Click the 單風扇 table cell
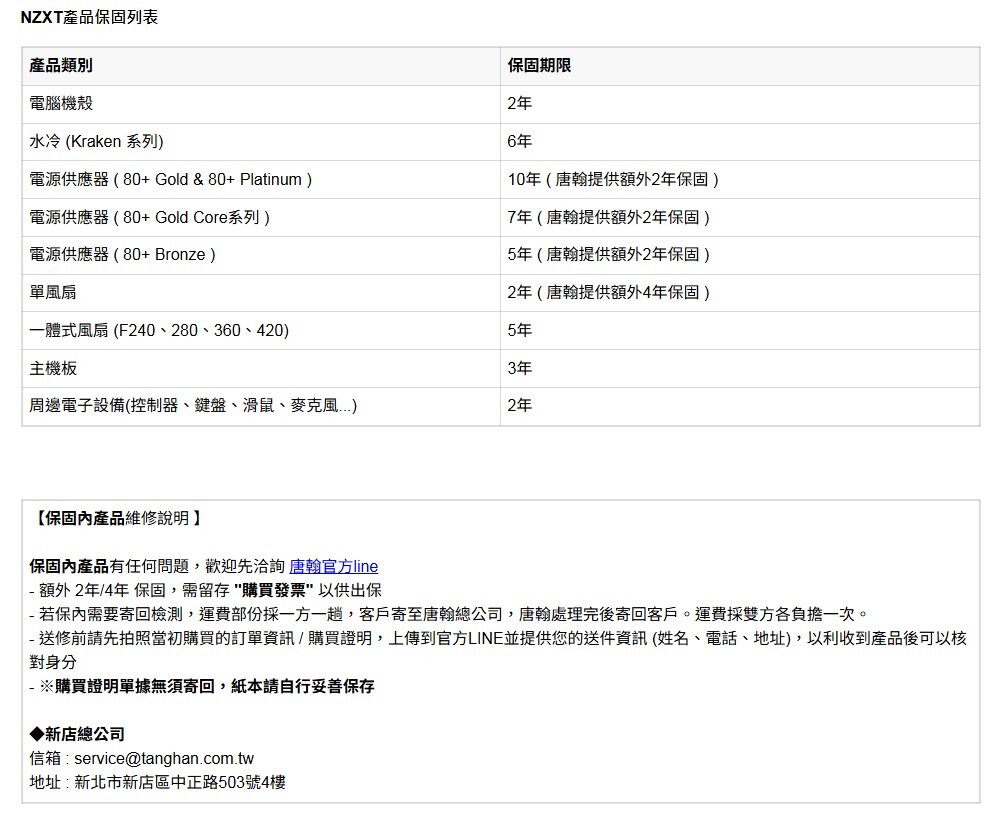 point(261,293)
